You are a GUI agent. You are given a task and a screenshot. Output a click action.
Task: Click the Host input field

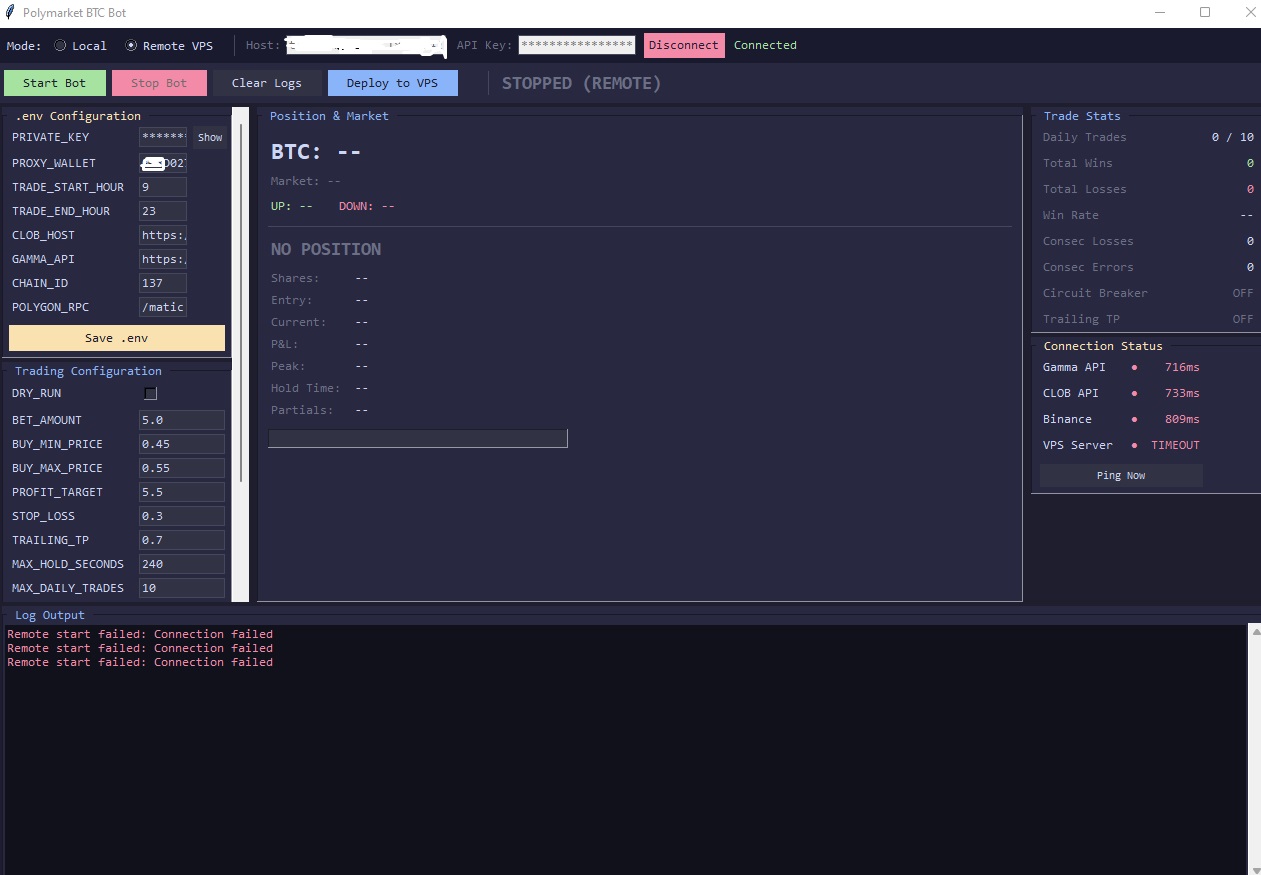366,46
